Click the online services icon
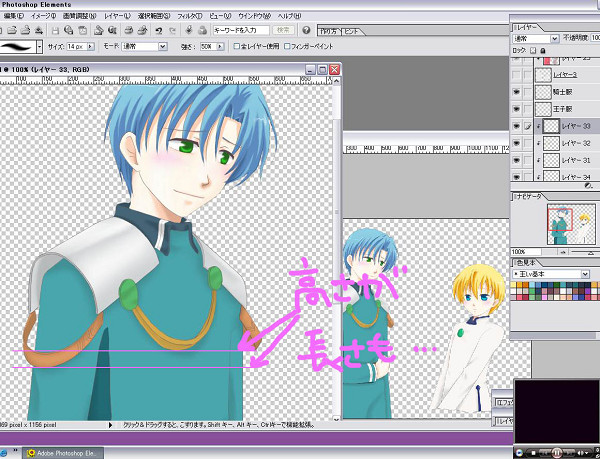The width and height of the screenshot is (600, 459). coord(112,30)
